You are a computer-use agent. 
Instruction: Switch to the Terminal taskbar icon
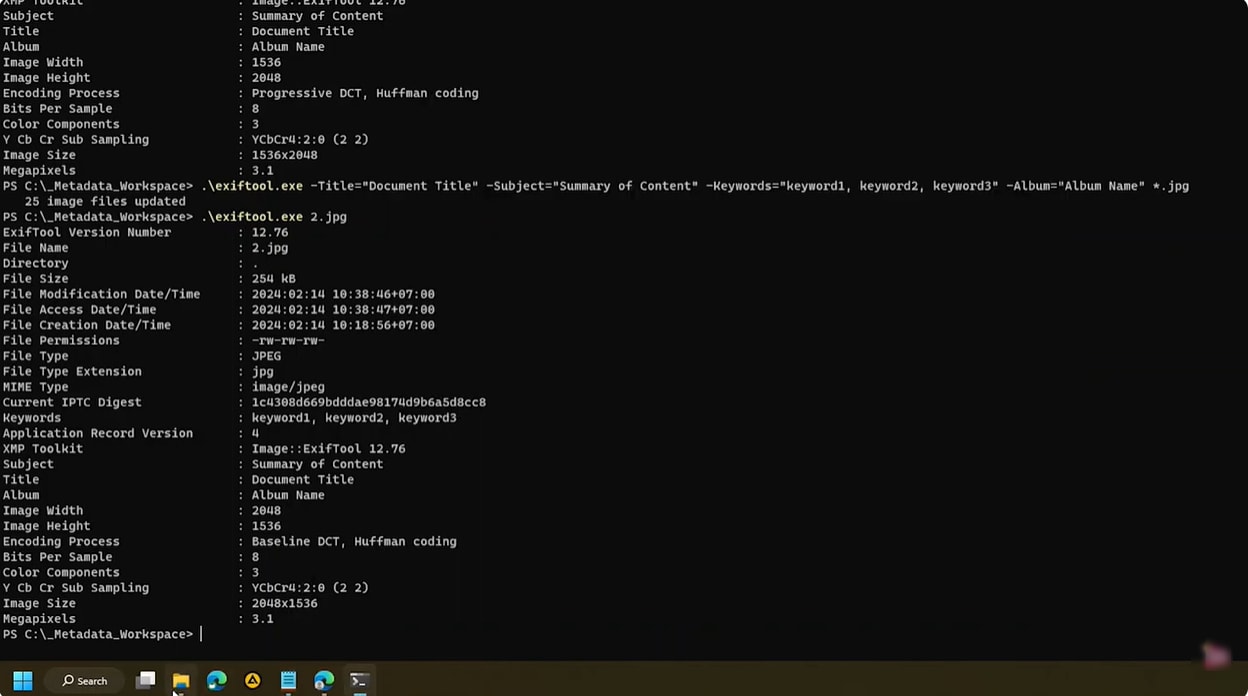(359, 681)
